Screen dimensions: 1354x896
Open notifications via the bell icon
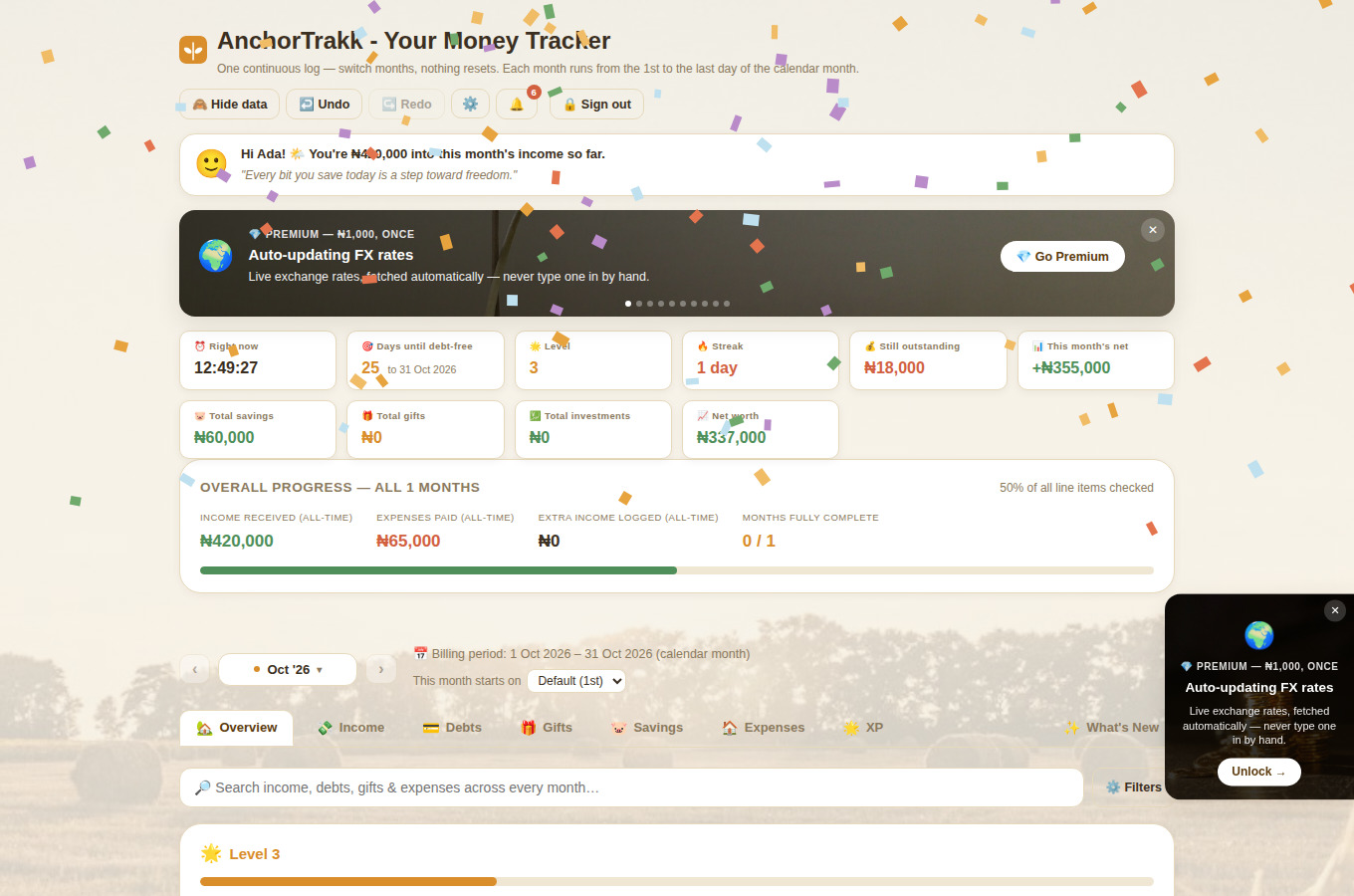[x=517, y=105]
